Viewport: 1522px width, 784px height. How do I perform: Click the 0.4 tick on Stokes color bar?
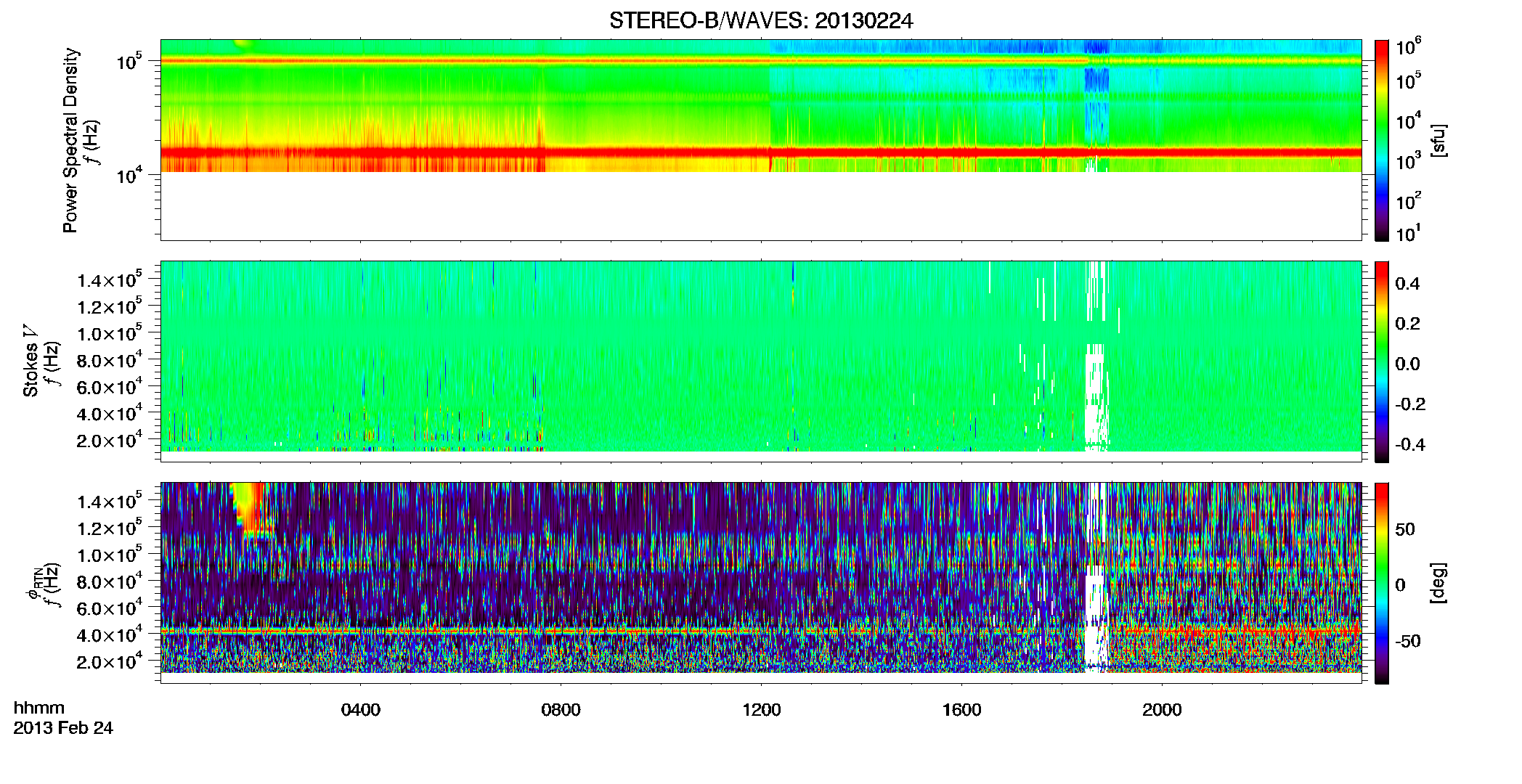pos(1407,284)
